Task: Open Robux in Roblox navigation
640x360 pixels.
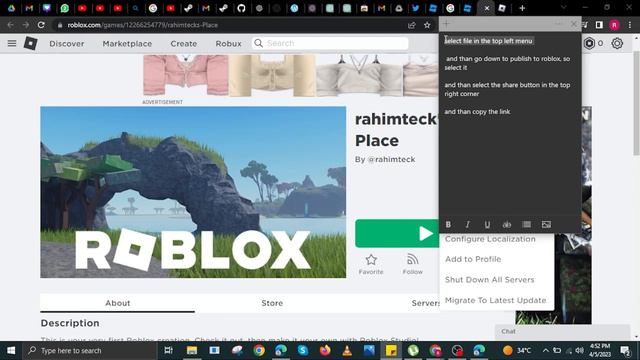Action: tap(229, 44)
